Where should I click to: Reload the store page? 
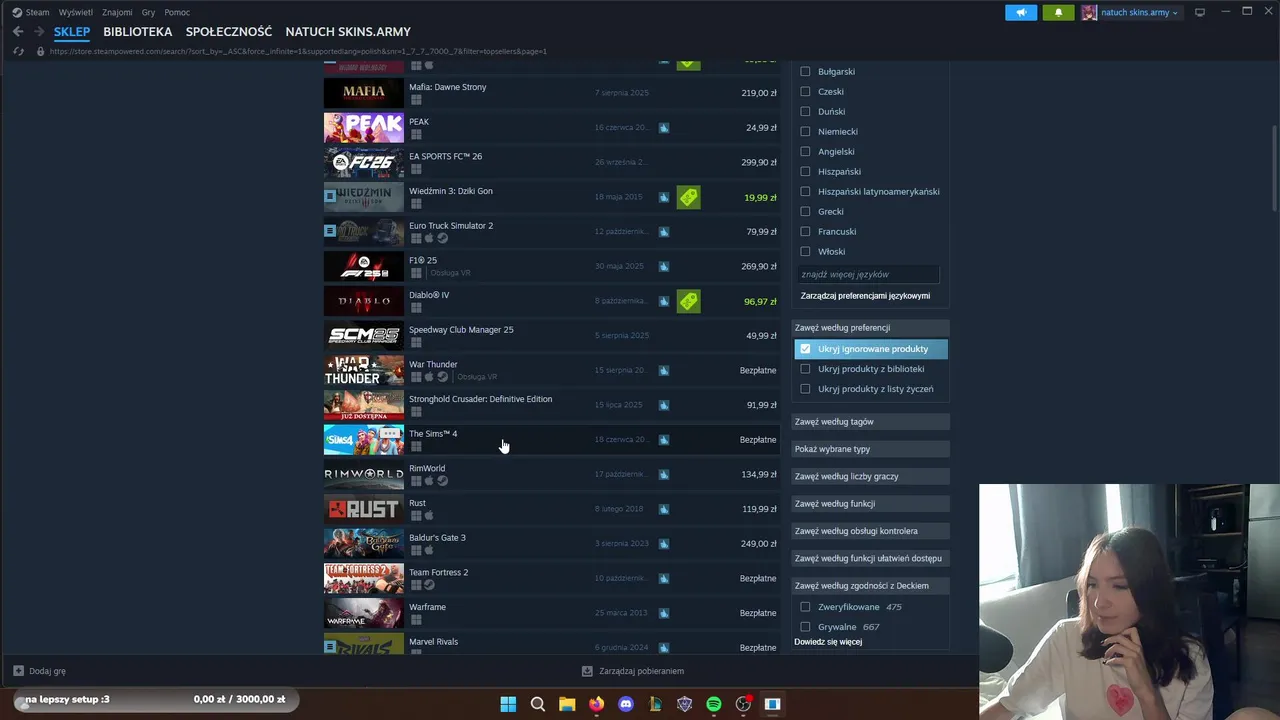pyautogui.click(x=18, y=51)
